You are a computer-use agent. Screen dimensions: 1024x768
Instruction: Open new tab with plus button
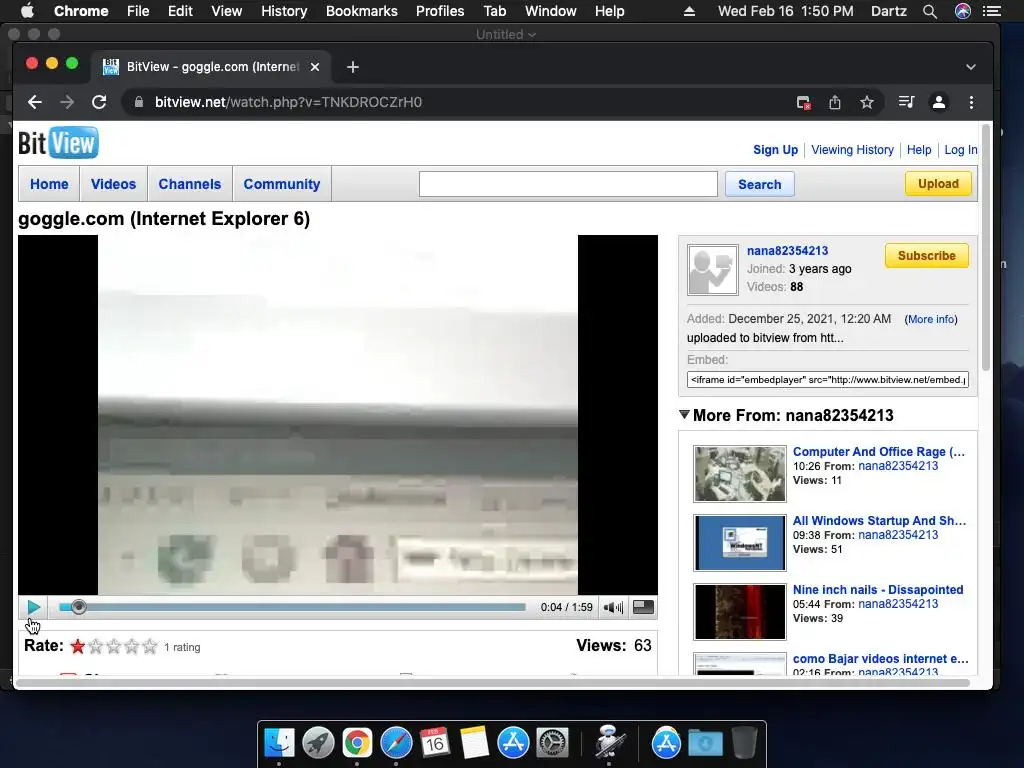click(x=353, y=67)
